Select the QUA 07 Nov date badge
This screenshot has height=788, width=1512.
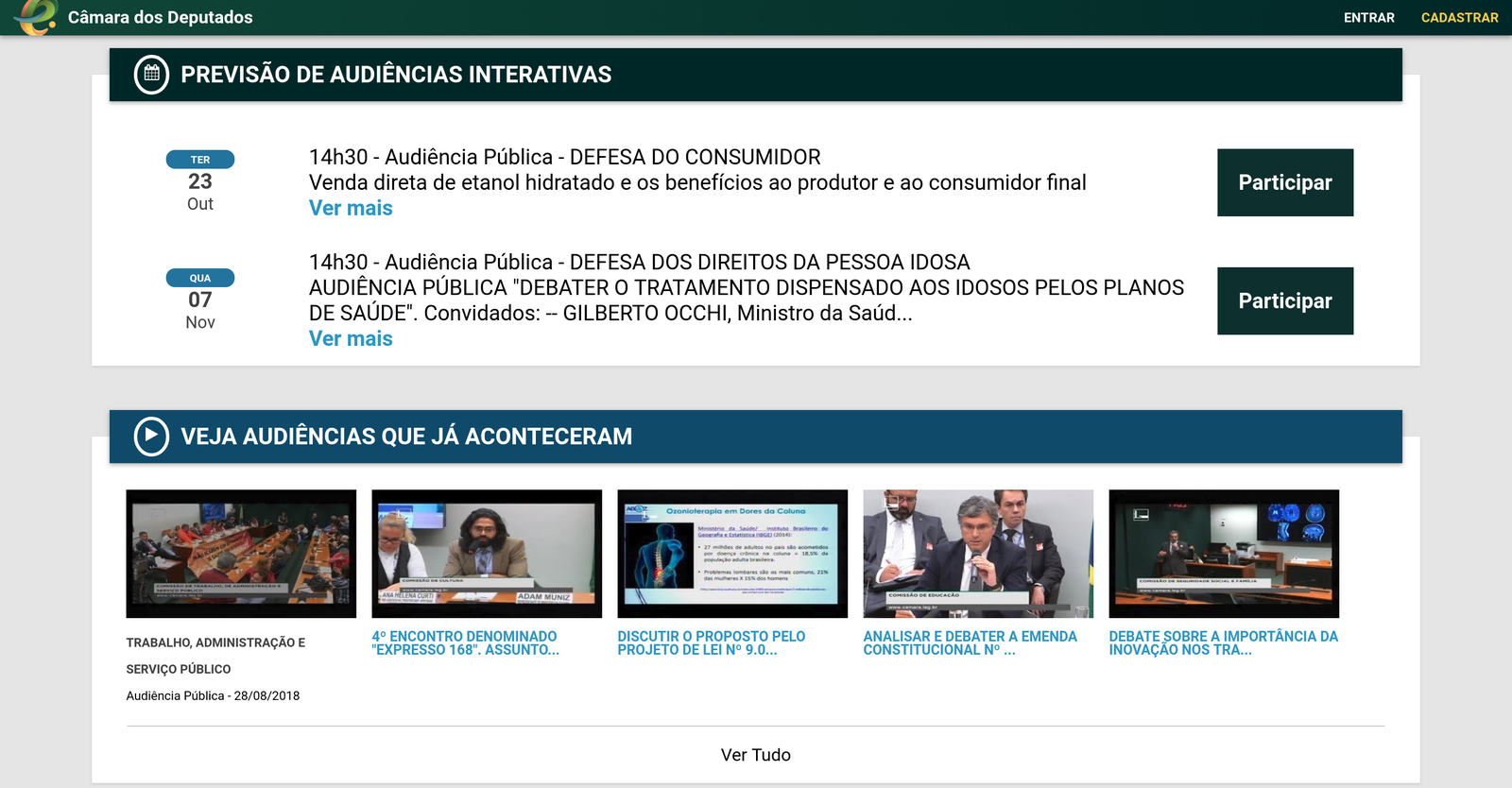click(x=200, y=300)
